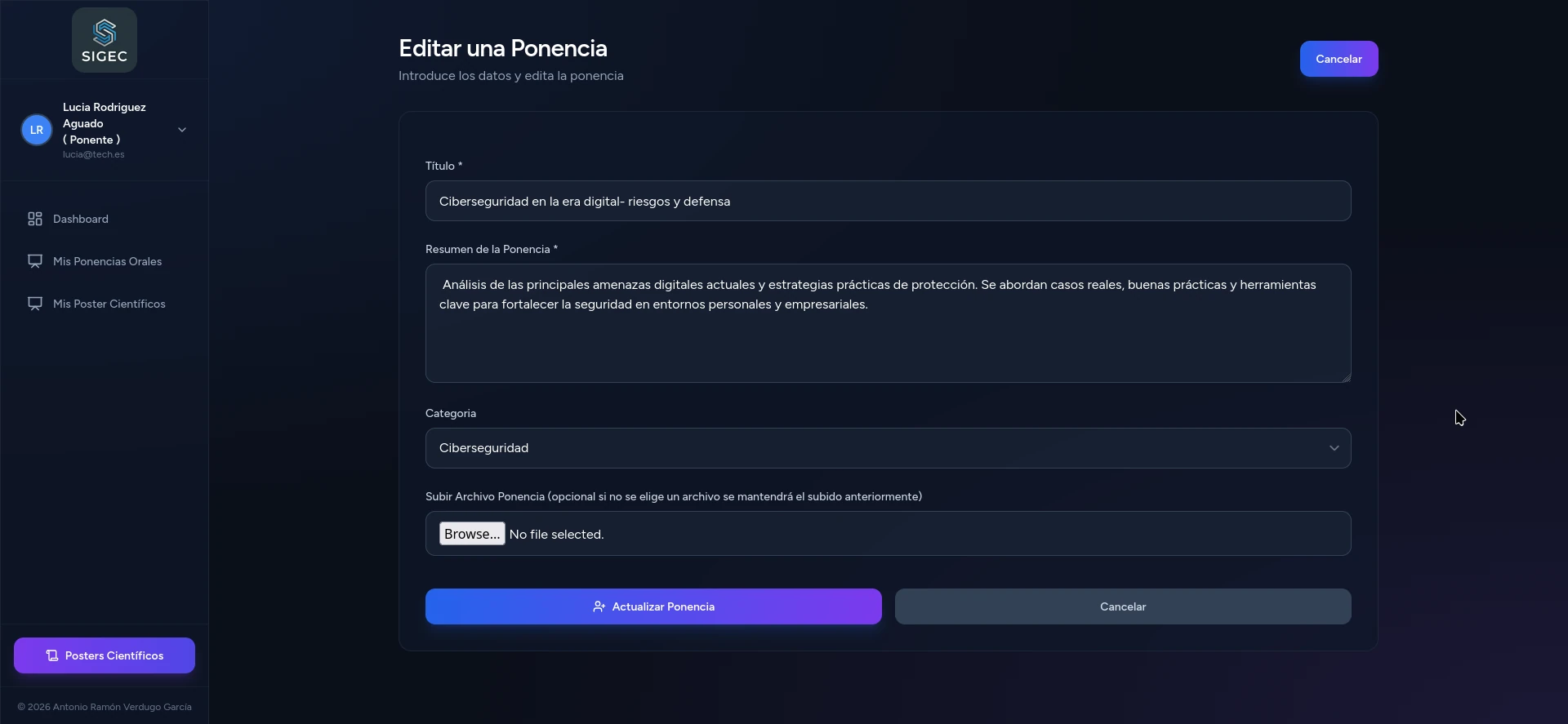
Task: Click Browse to choose a file
Action: click(x=472, y=534)
